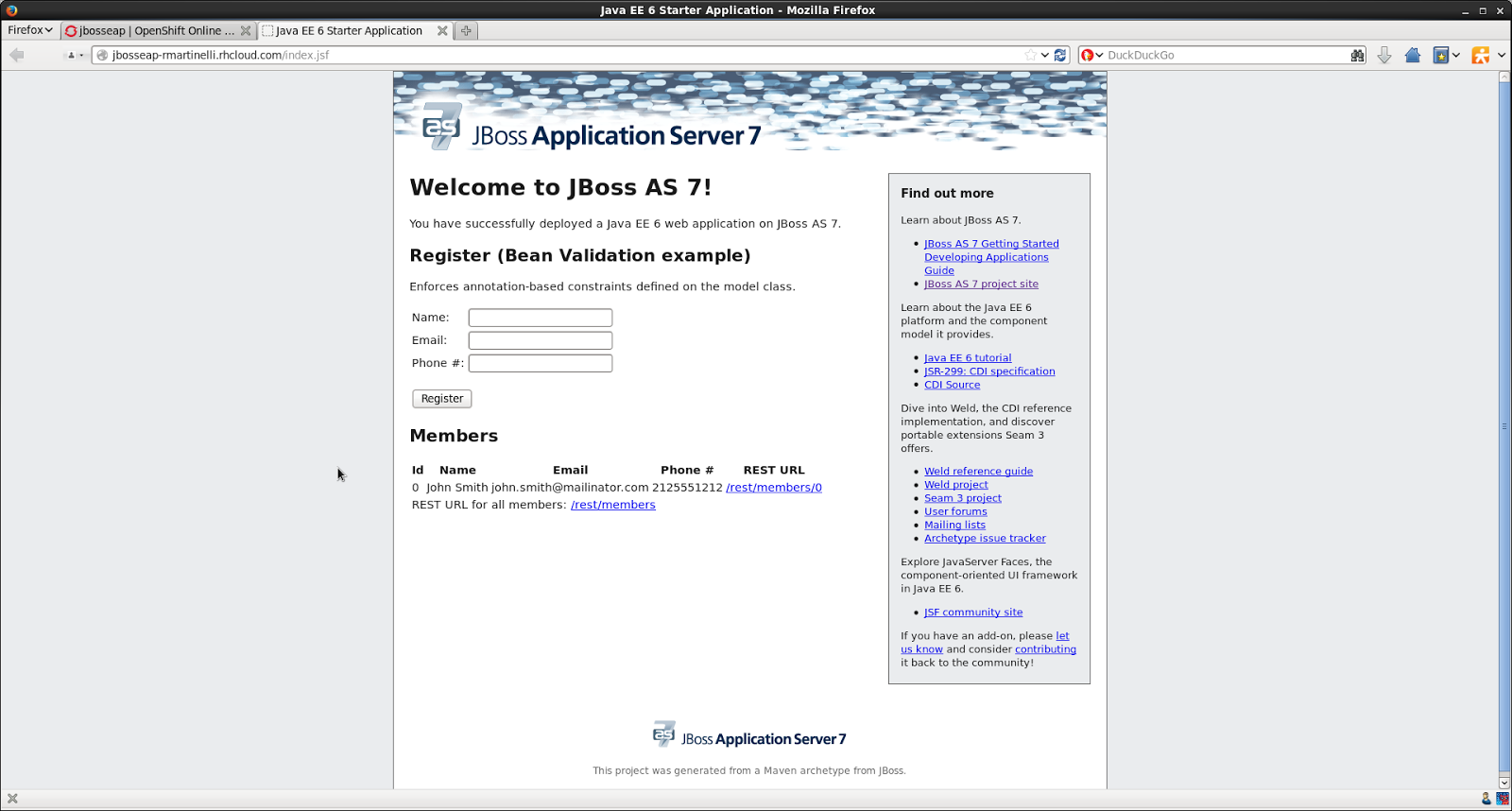Close the Java EE 6 Starter Application tab
This screenshot has height=811, width=1512.
(x=442, y=30)
